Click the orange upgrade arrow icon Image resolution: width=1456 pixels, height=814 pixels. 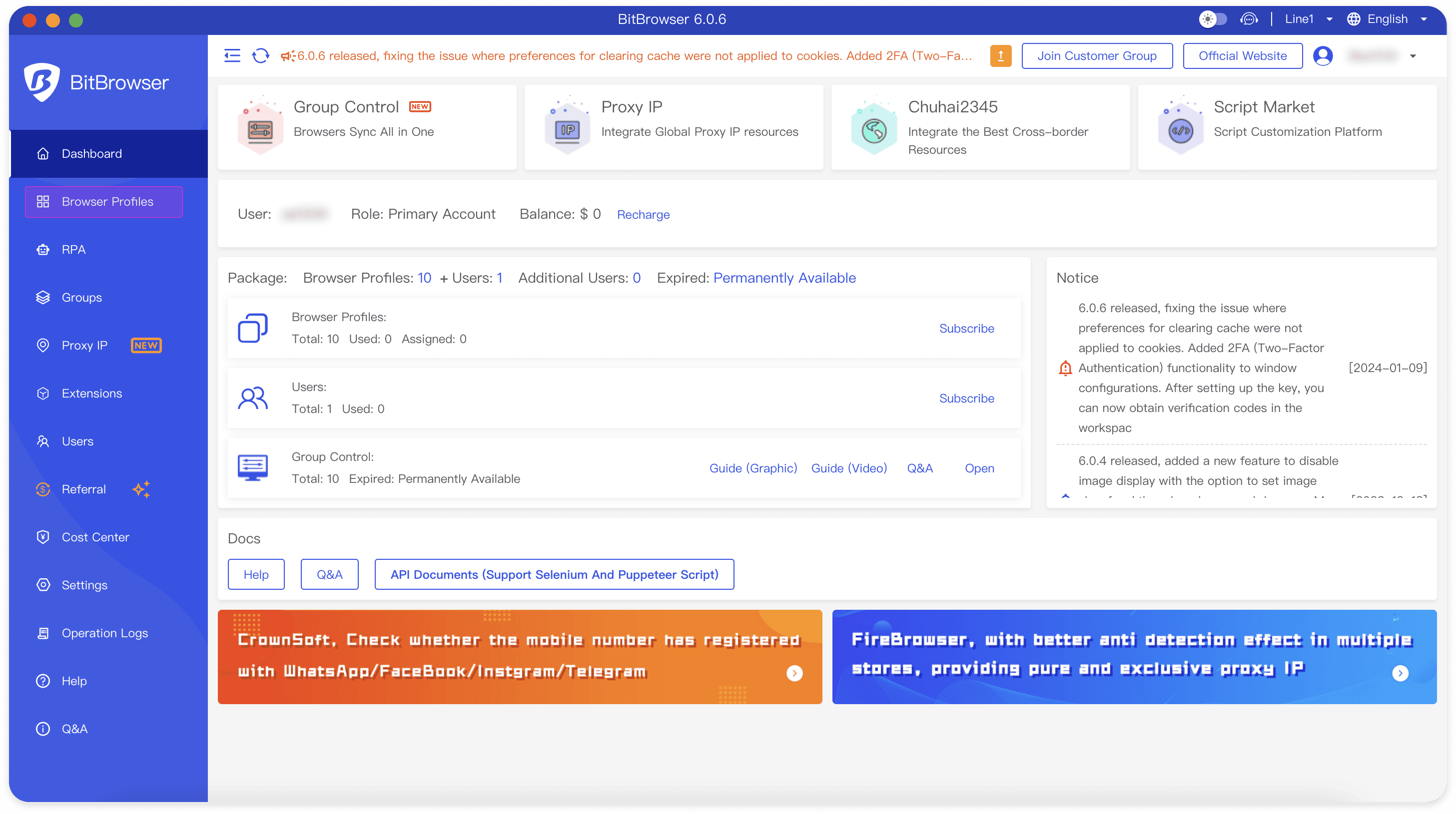click(x=1000, y=55)
